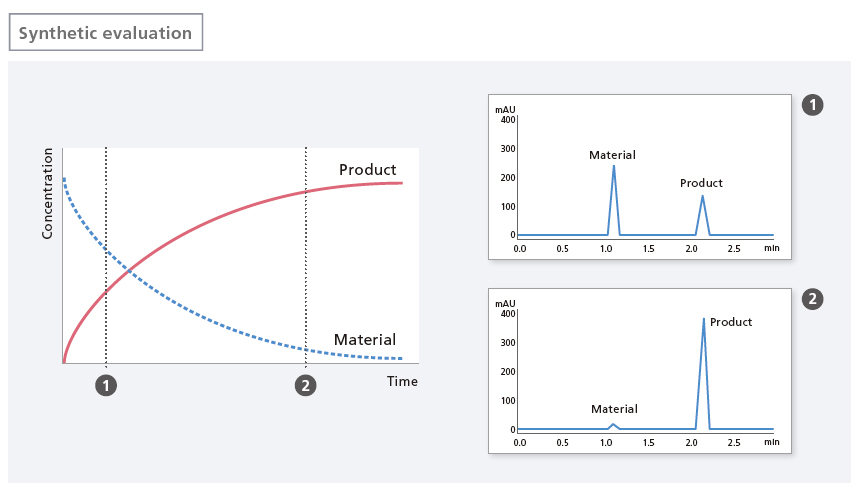Click the small Material peak in the bottom chromatogram
Viewport: 859px width, 488px height.
[614, 426]
